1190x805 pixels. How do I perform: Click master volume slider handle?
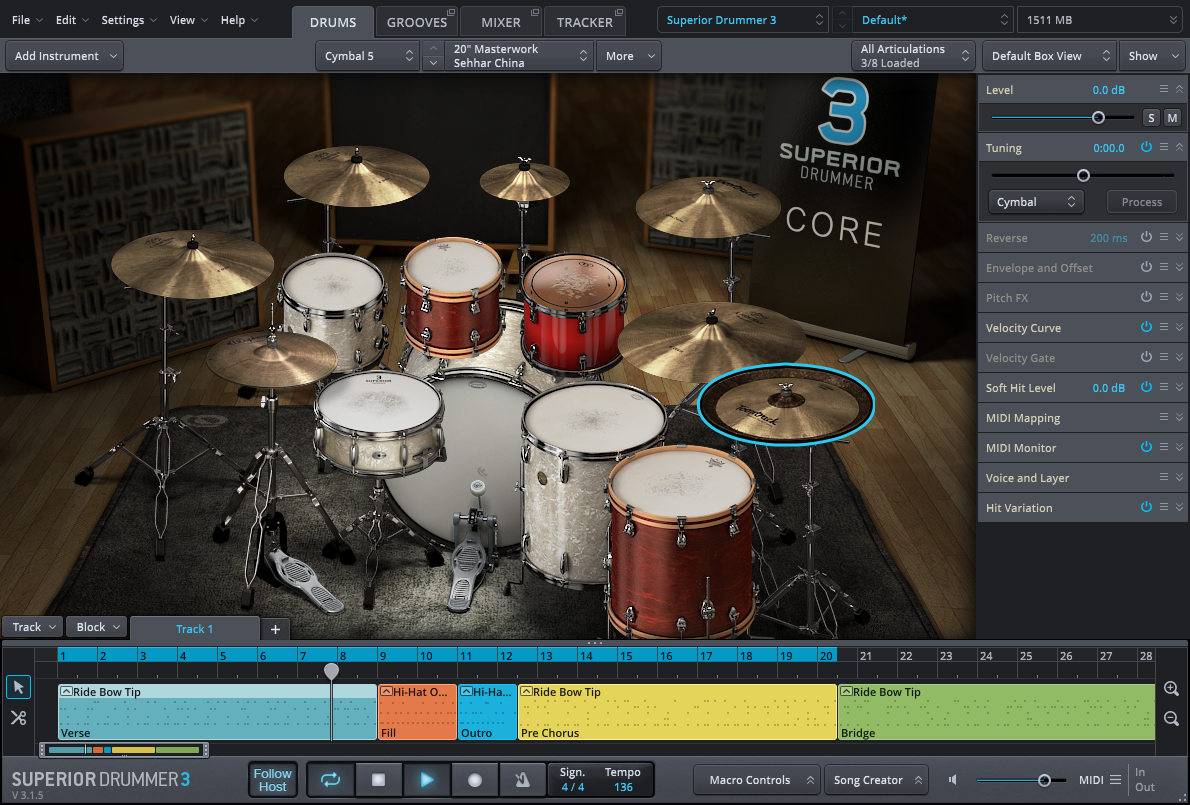pos(1044,780)
